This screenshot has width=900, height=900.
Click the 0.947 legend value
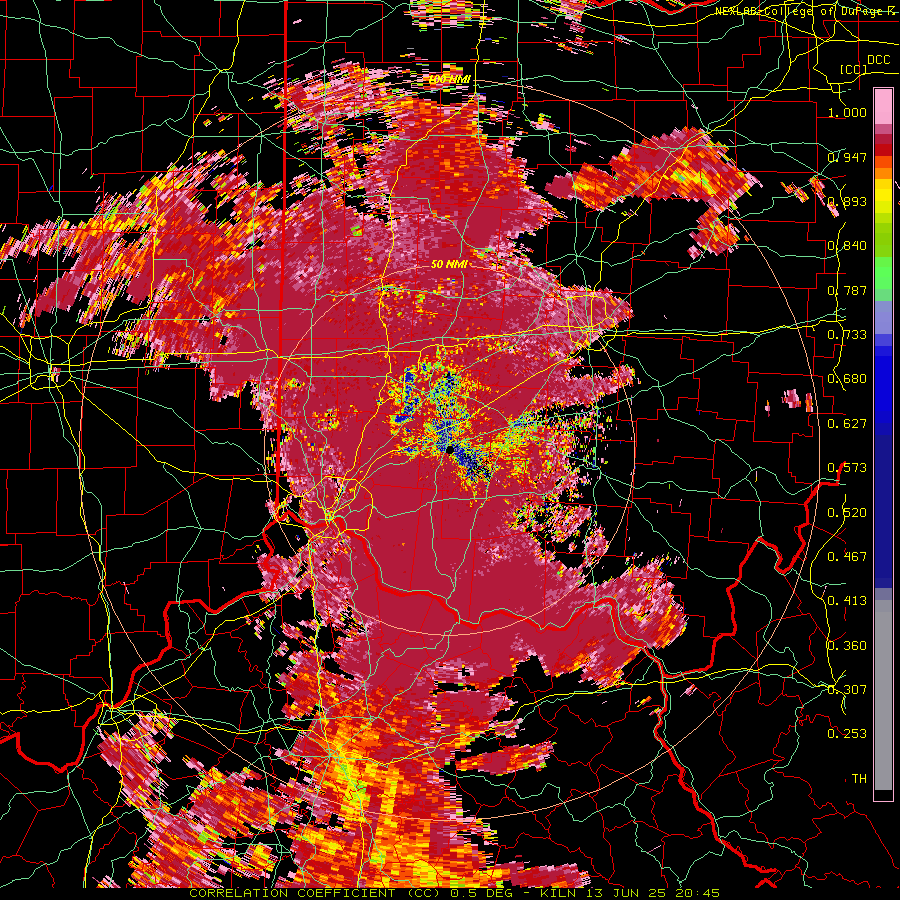847,157
